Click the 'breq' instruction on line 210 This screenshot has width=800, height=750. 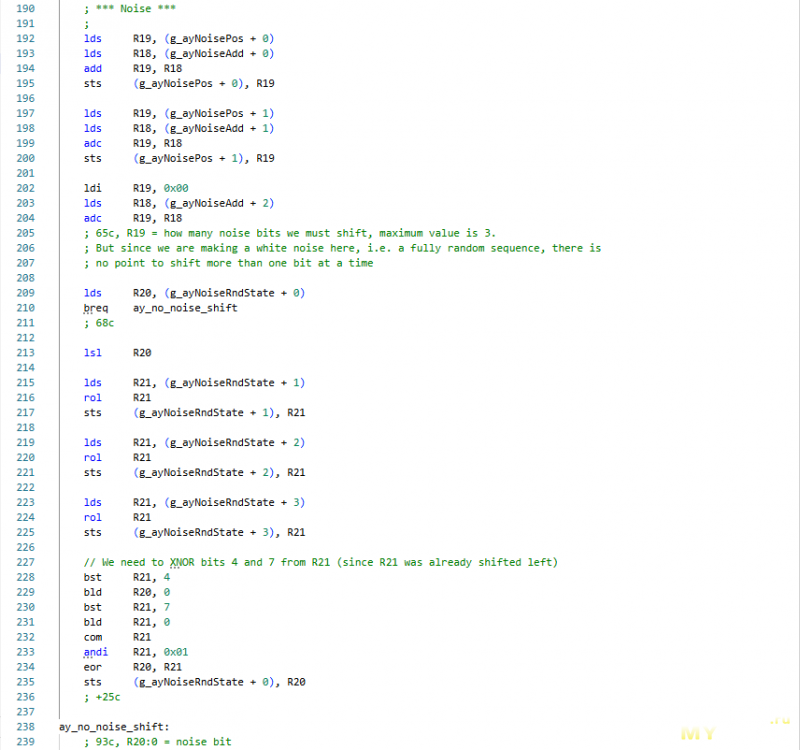point(95,308)
